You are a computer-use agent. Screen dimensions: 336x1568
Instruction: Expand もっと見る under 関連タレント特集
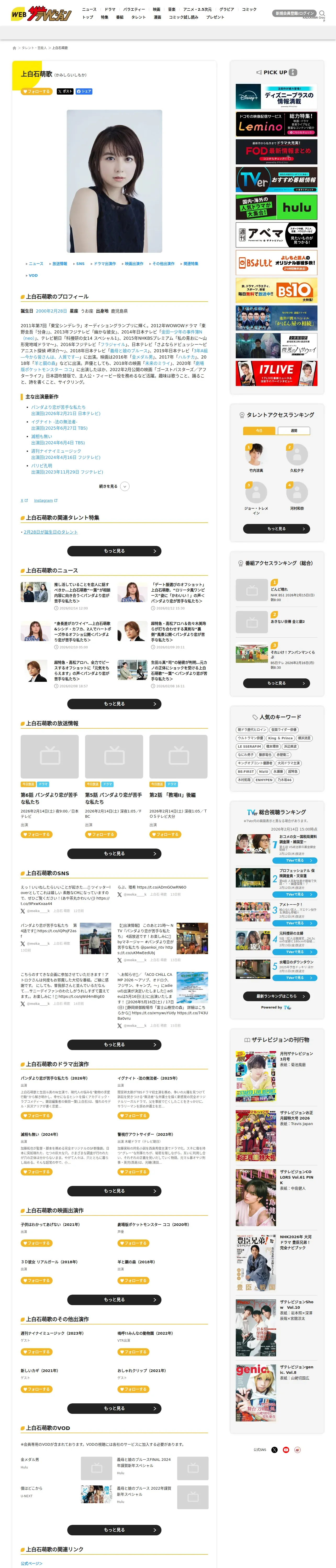pyautogui.click(x=114, y=551)
